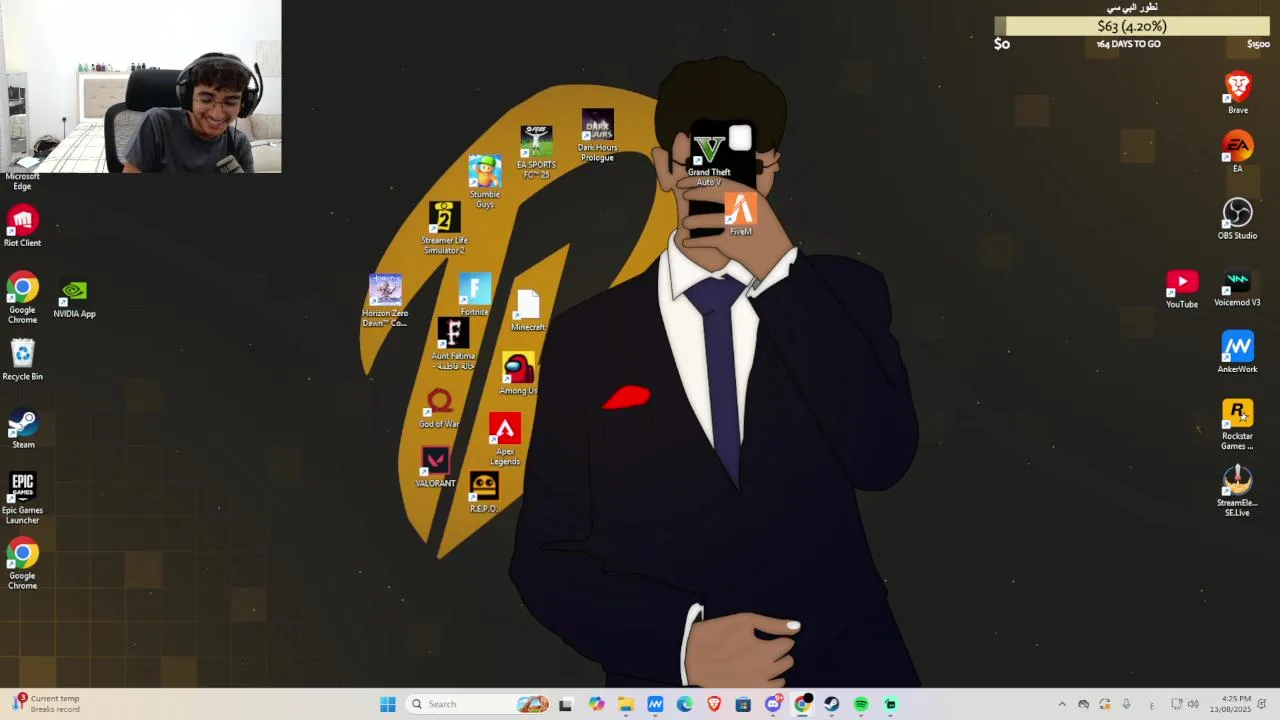
Task: Launch the Steam desktop shortcut
Action: 23,429
